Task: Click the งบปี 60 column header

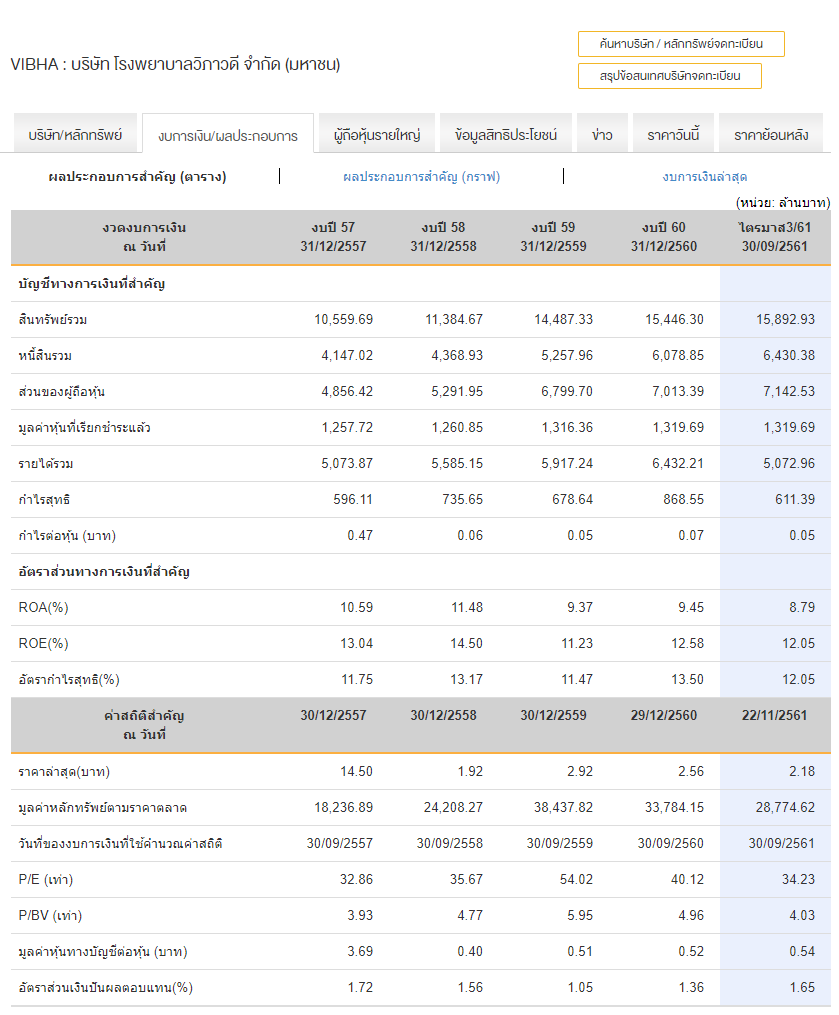Action: click(664, 237)
